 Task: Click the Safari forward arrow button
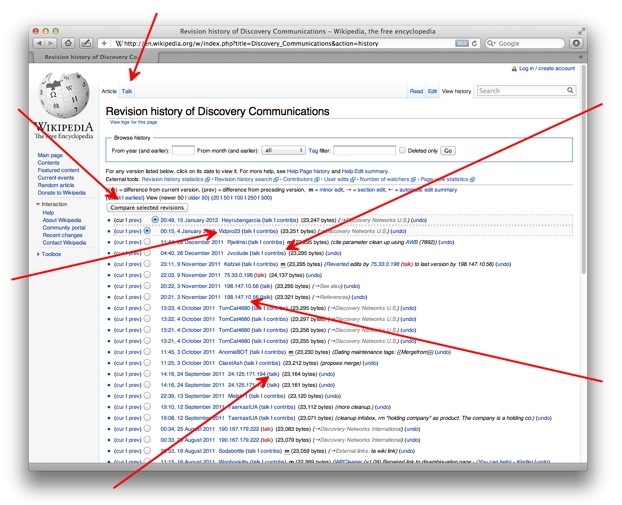click(x=51, y=43)
